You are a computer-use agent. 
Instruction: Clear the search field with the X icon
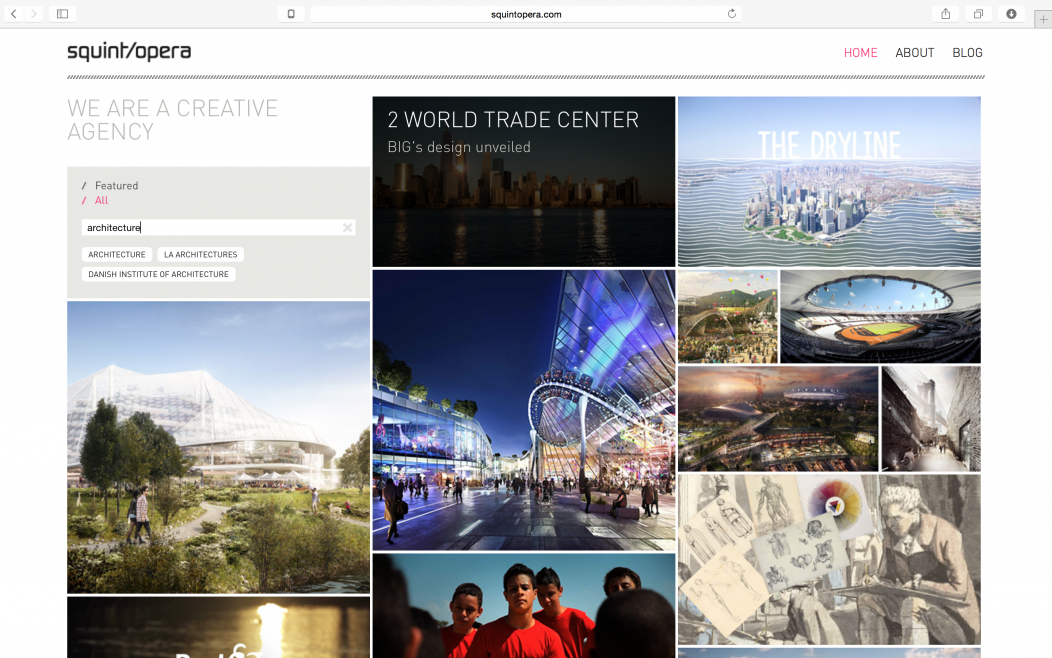pos(348,227)
